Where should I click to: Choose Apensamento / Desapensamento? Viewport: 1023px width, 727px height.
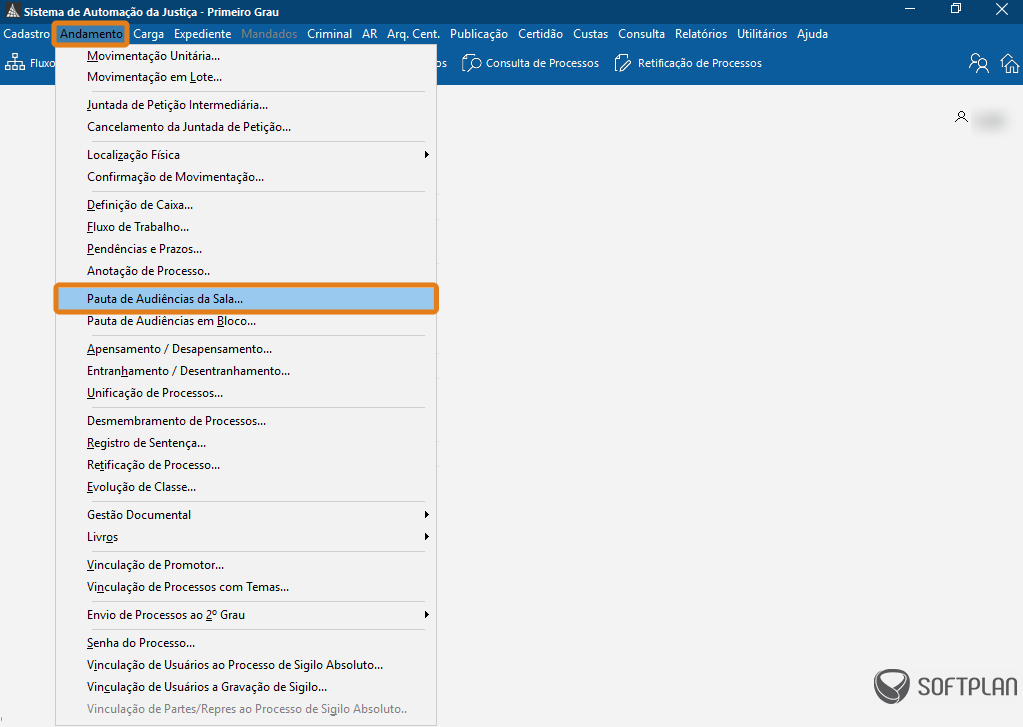click(x=246, y=349)
